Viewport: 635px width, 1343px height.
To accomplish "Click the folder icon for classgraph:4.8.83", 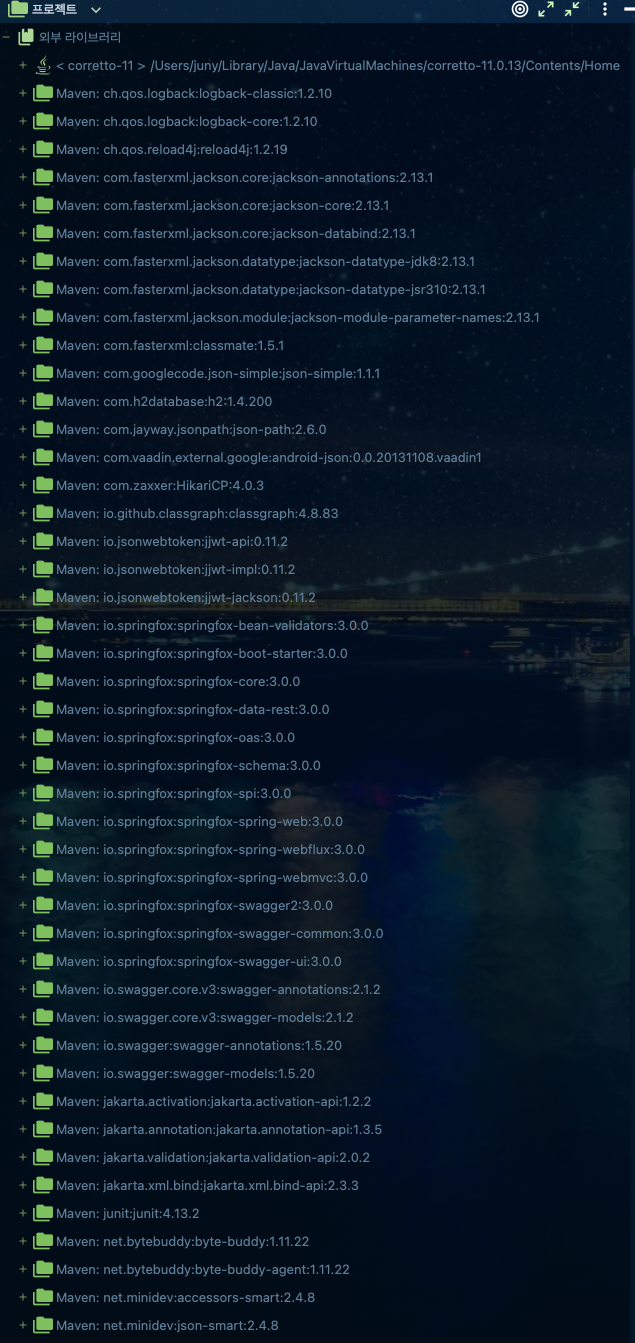I will 43,513.
